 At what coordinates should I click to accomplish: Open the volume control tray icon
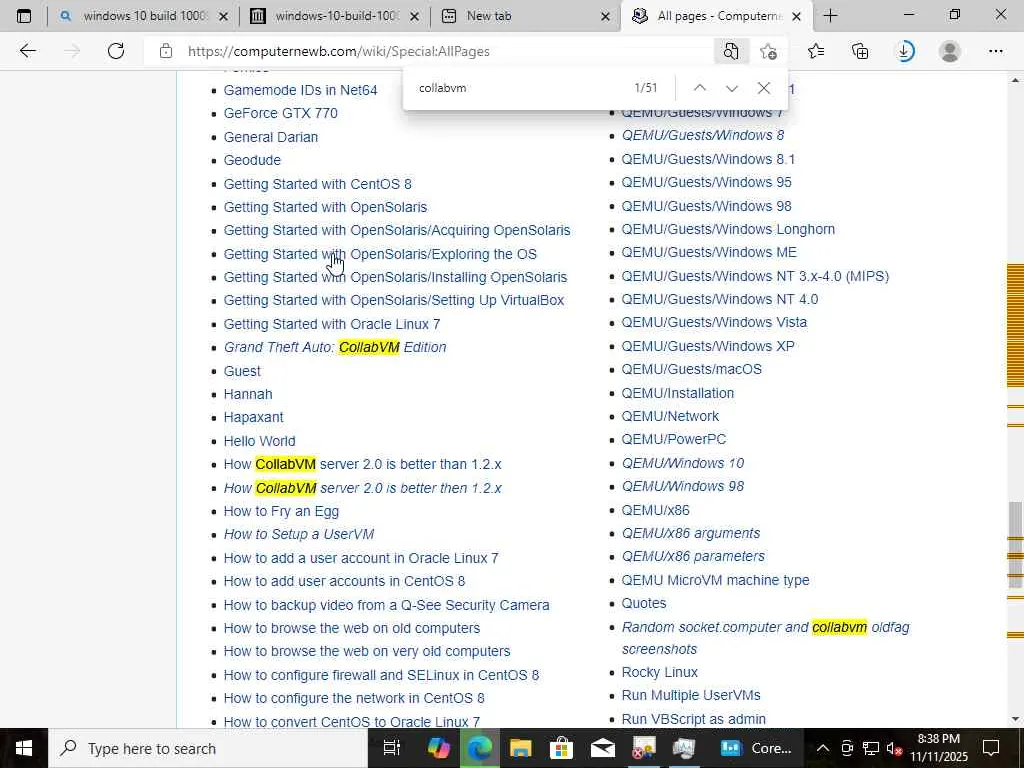[894, 748]
